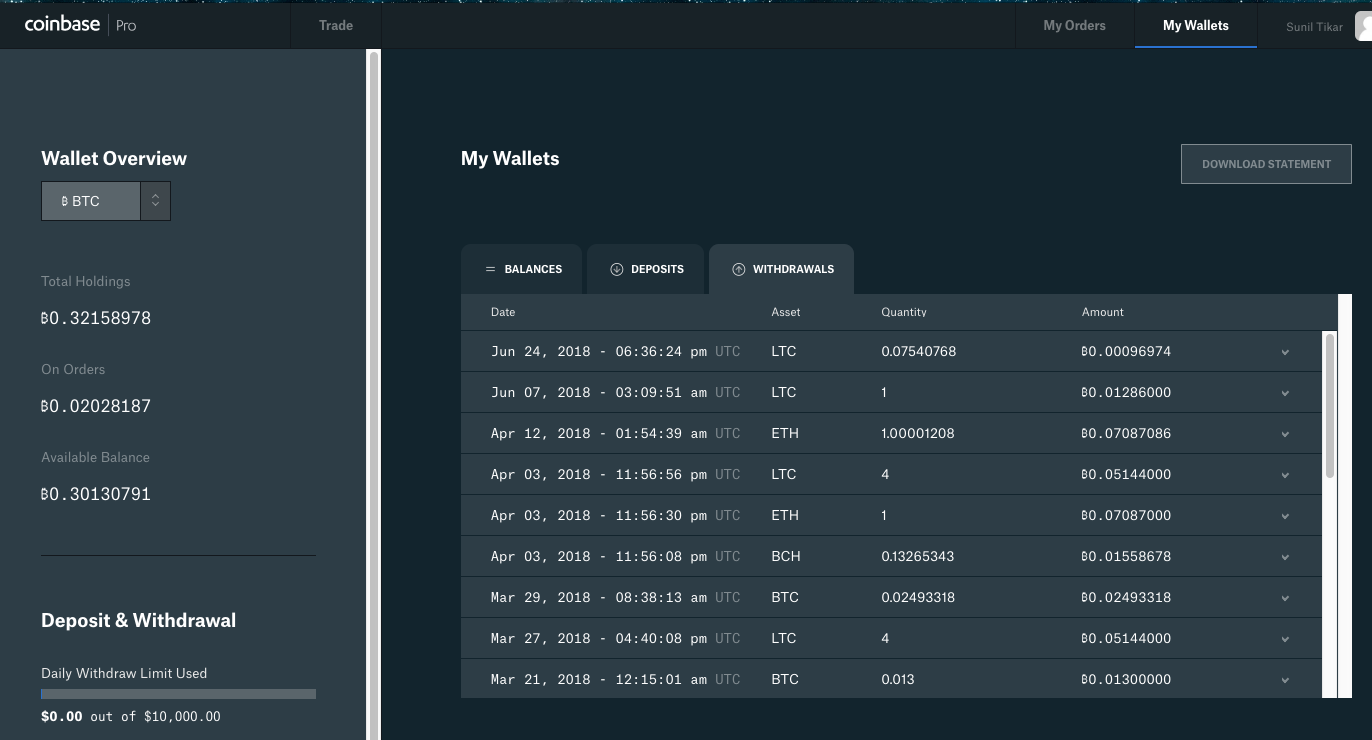
Task: Switch to the Balances tab
Action: pyautogui.click(x=521, y=269)
